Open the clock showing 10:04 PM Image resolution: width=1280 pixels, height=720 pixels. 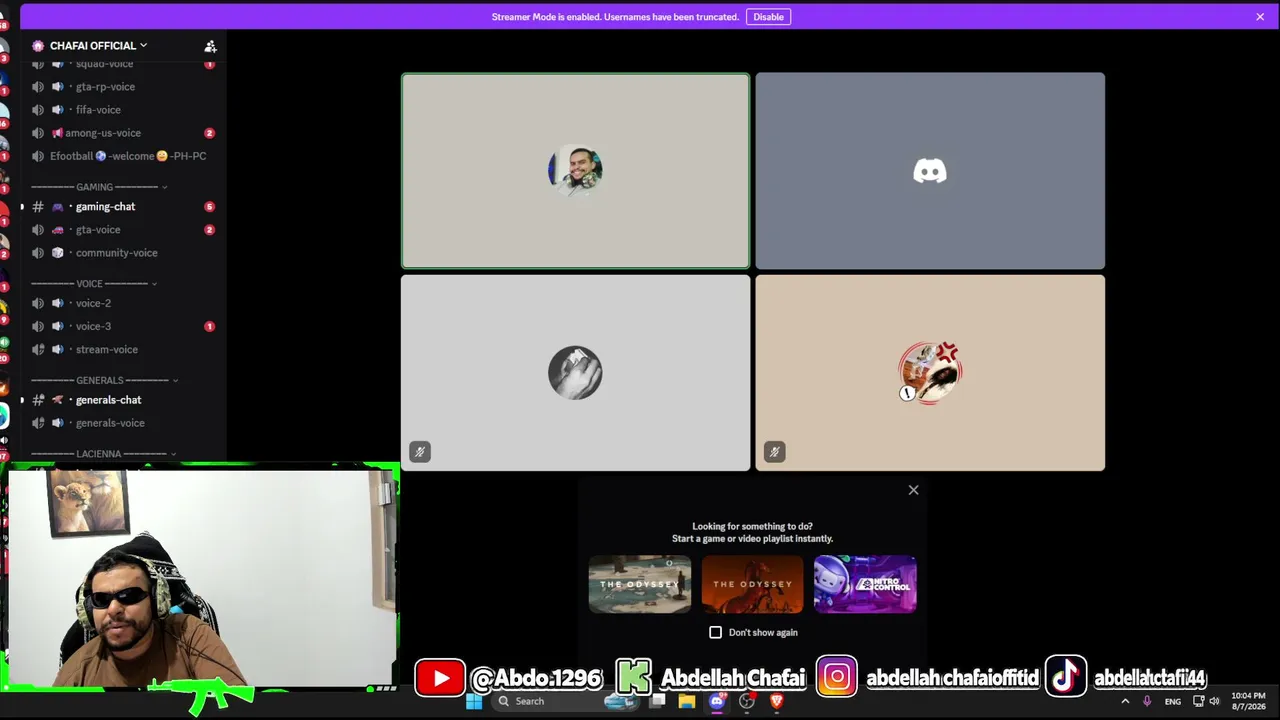pos(1248,702)
